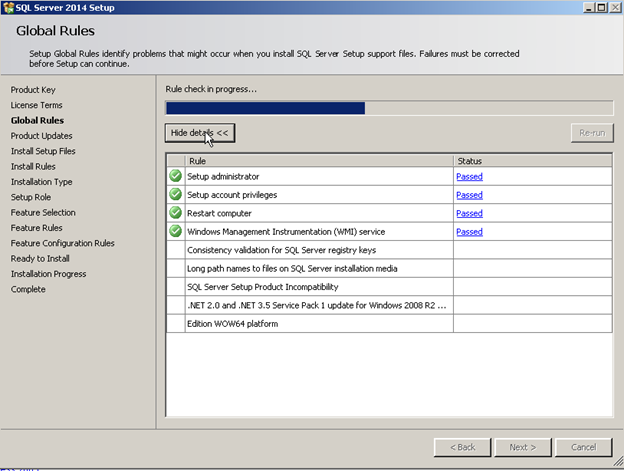Select Feature Configuration Rules step
The width and height of the screenshot is (624, 471).
tap(62, 243)
